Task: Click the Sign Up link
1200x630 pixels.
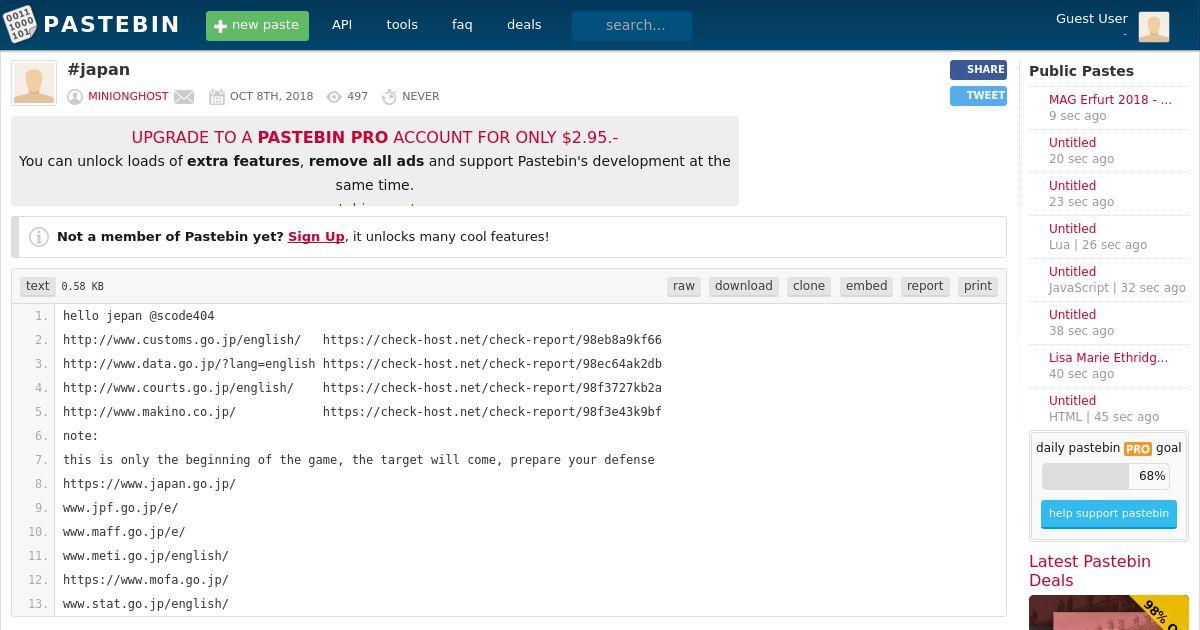Action: point(316,237)
